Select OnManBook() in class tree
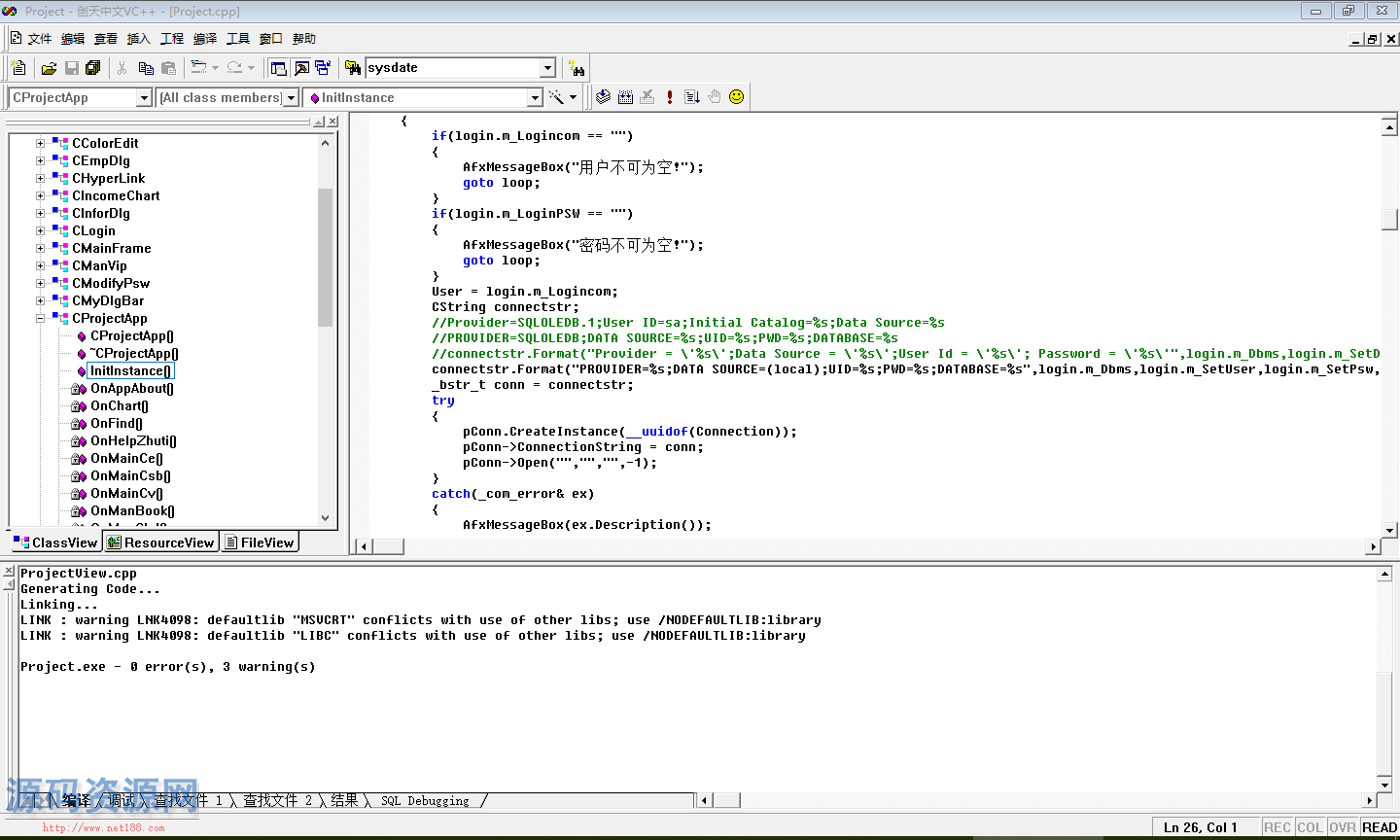The image size is (1400, 840). click(132, 510)
